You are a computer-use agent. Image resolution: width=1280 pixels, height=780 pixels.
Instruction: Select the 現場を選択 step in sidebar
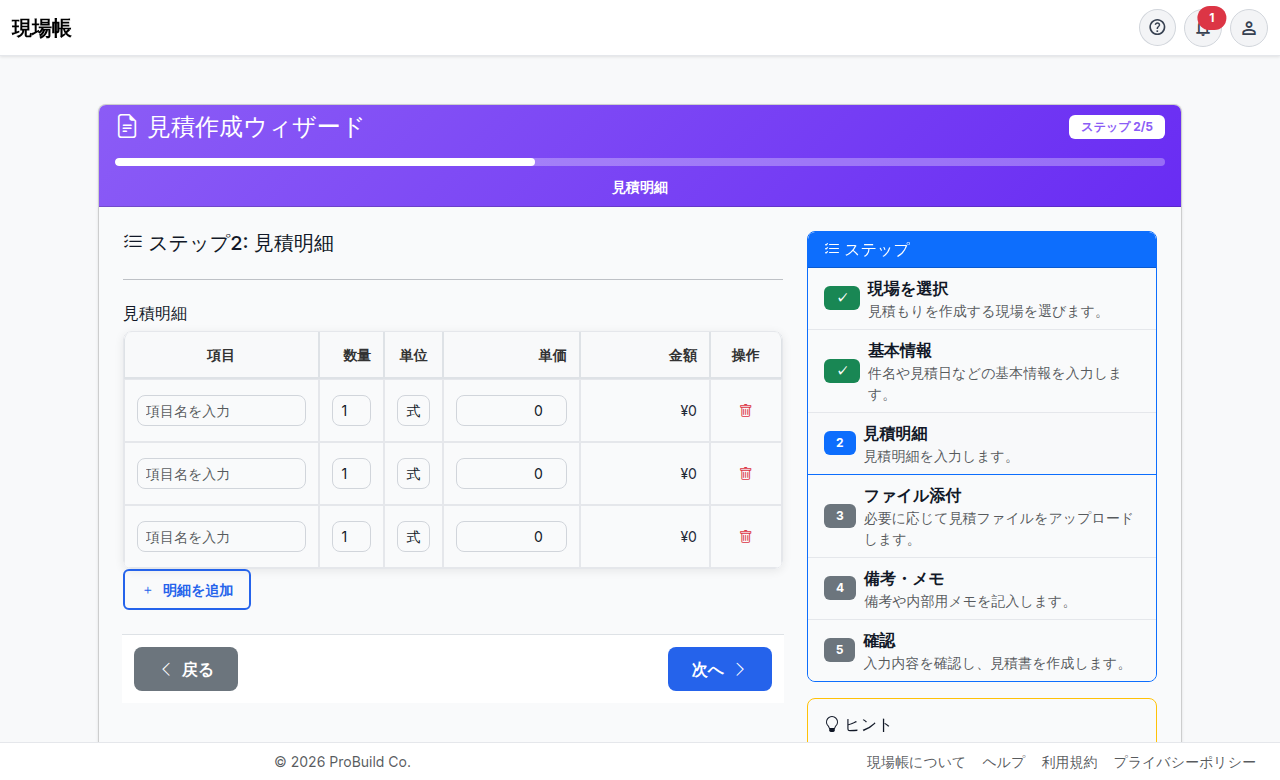(982, 299)
